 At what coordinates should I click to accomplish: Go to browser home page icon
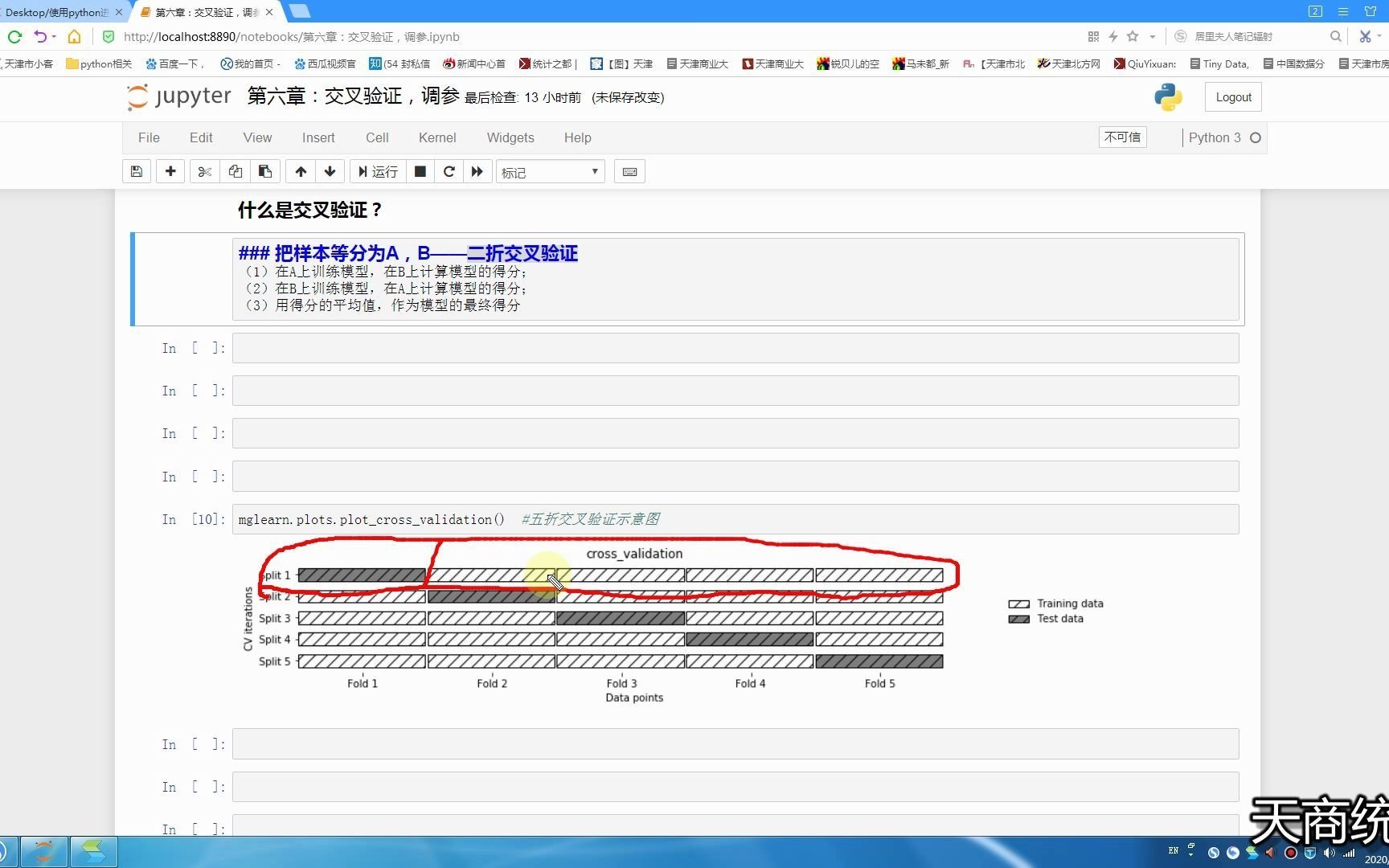pyautogui.click(x=74, y=36)
